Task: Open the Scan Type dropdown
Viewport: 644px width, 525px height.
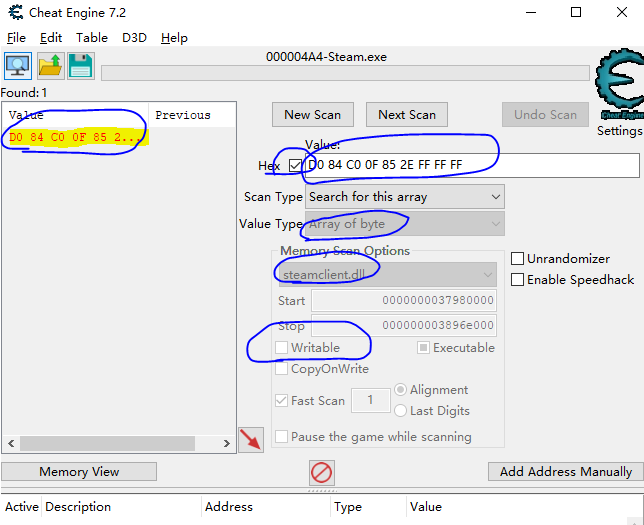Action: pos(405,197)
